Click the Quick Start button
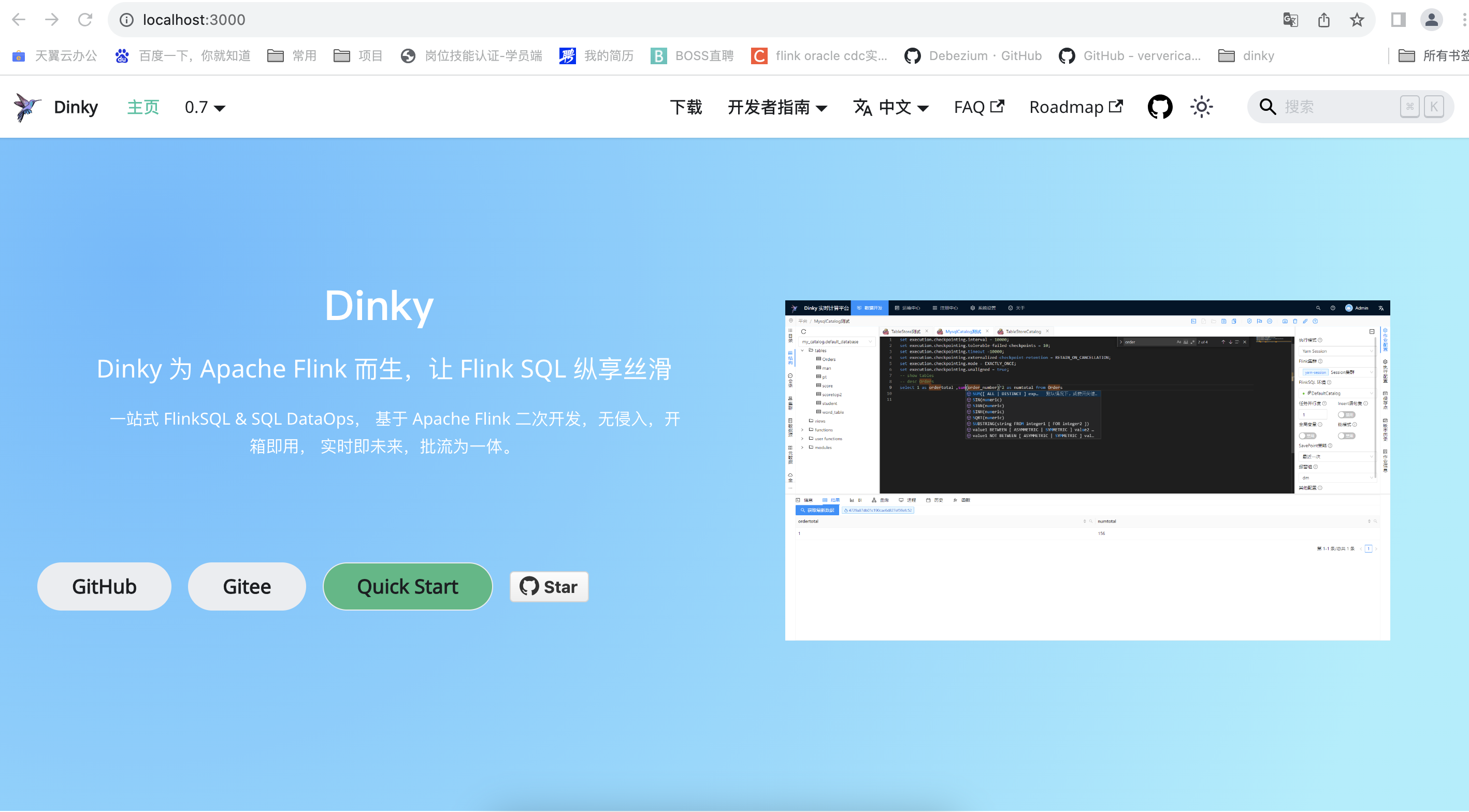 (x=407, y=586)
